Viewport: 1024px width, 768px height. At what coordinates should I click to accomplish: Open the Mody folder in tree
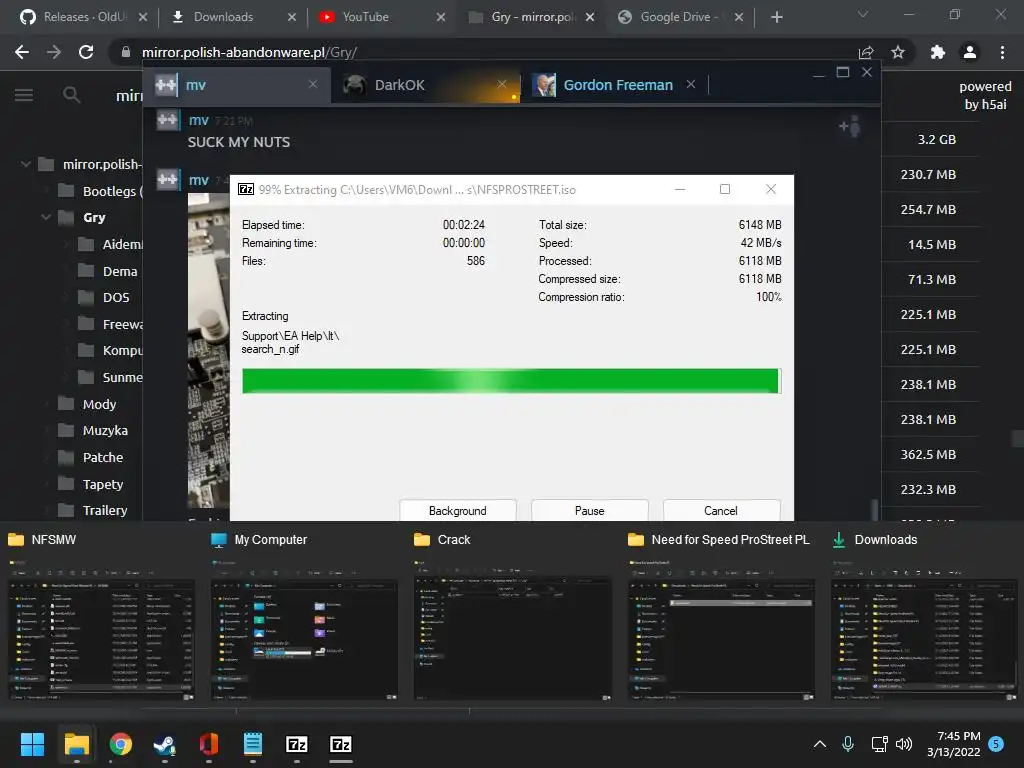[87, 404]
